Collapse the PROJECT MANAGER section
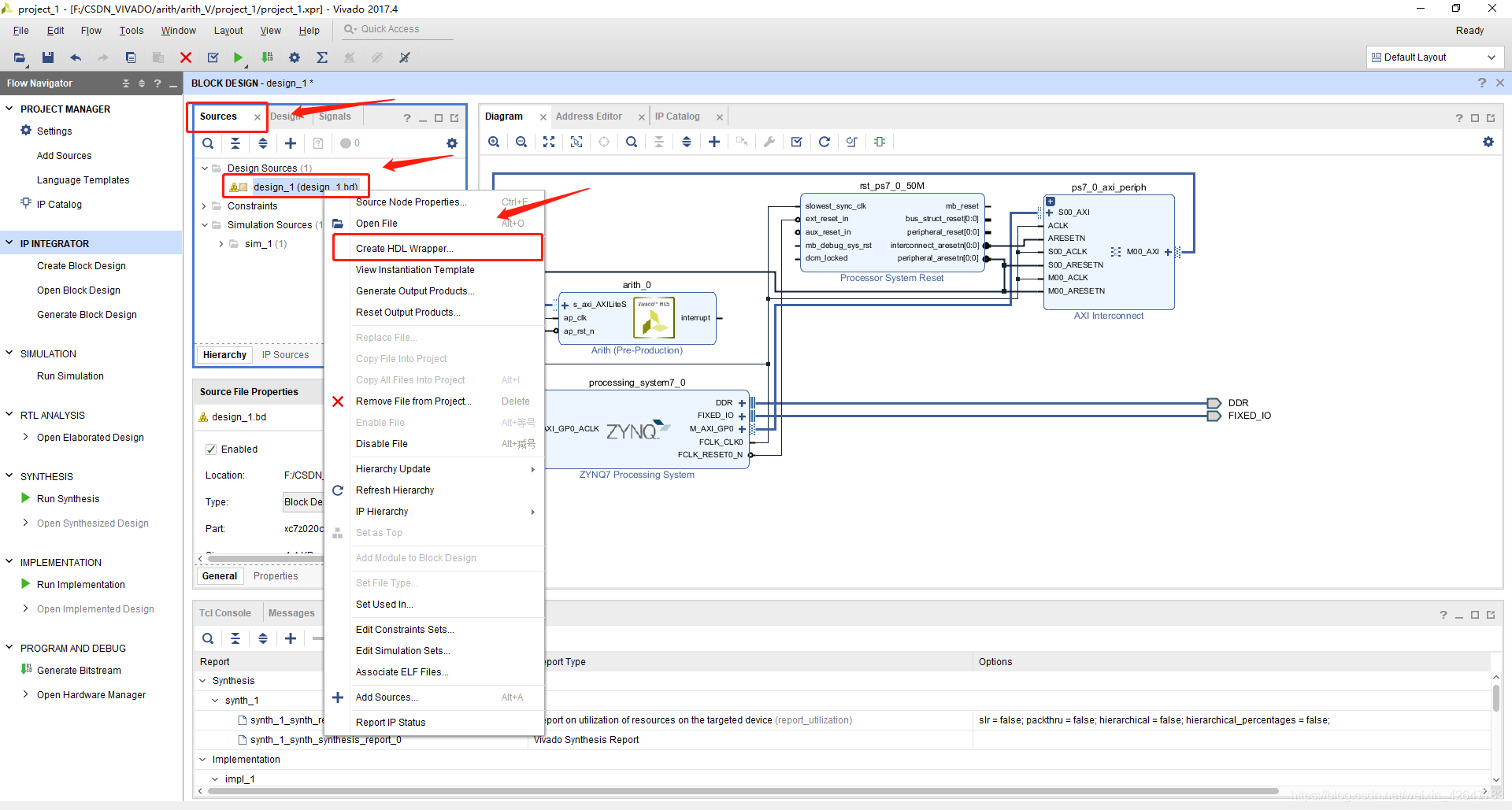Screen dimensions: 1512x810 9,109
